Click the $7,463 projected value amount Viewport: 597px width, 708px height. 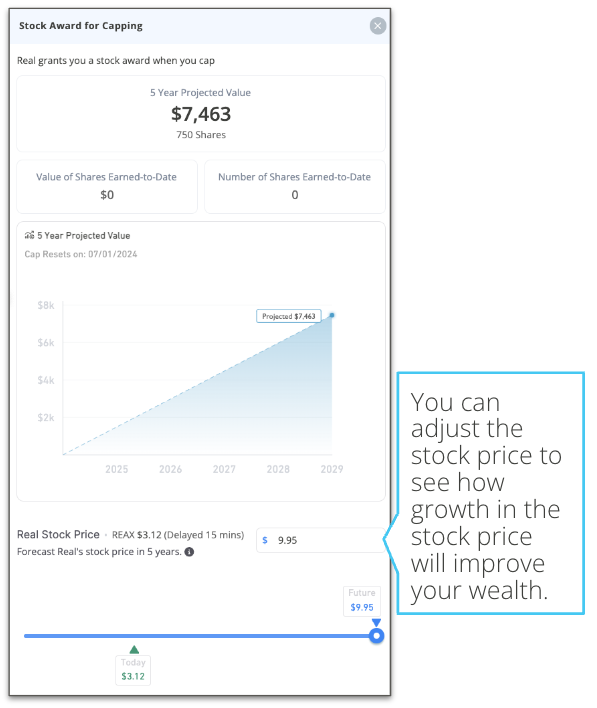pyautogui.click(x=201, y=114)
